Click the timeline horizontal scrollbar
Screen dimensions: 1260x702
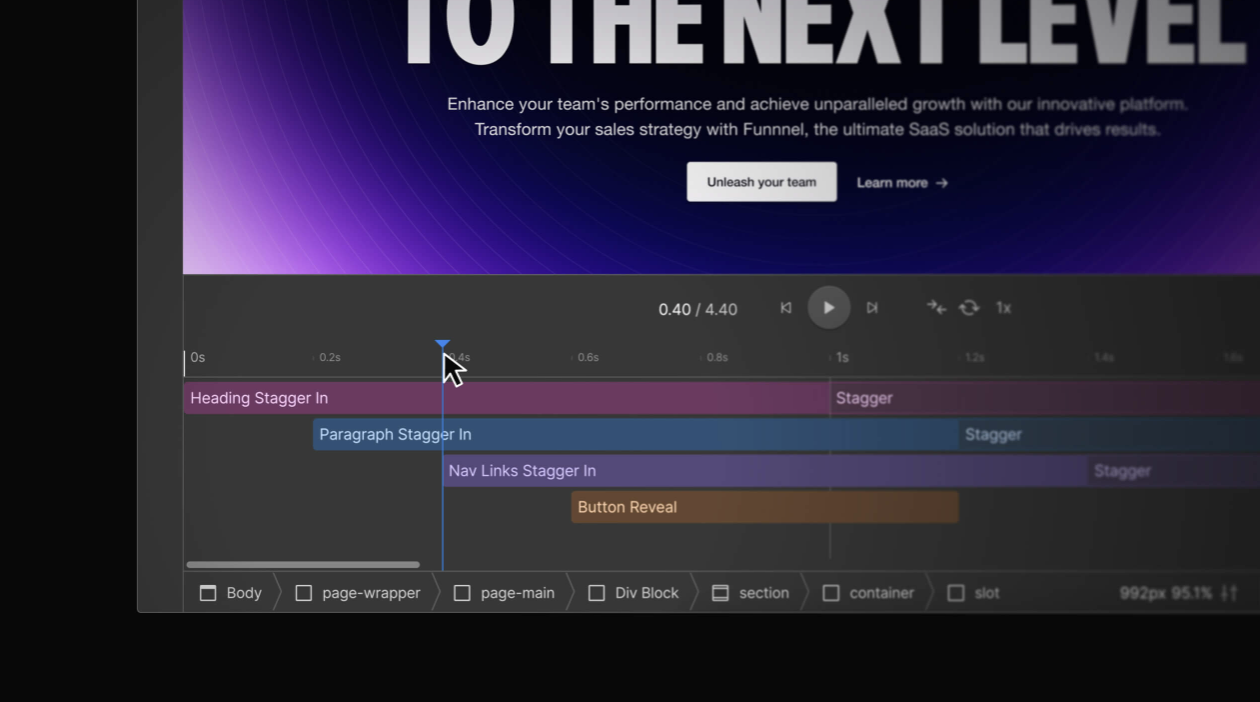tap(303, 565)
